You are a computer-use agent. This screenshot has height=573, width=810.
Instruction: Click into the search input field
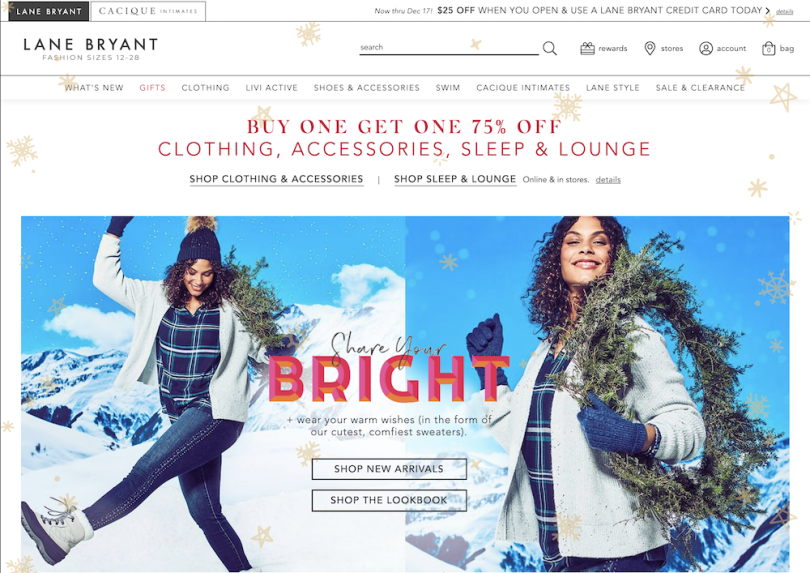coord(449,48)
